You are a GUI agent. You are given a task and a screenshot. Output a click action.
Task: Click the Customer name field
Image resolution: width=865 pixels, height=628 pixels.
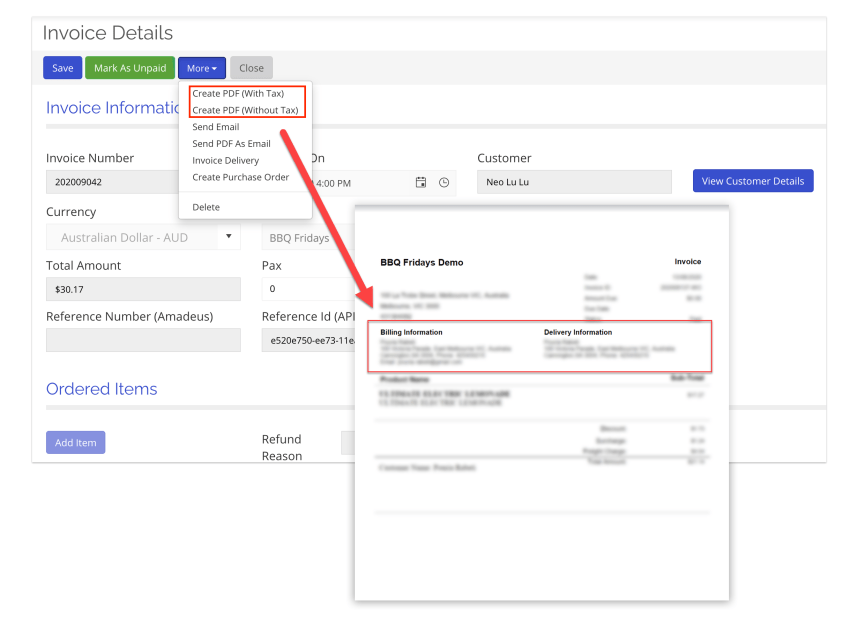click(574, 182)
